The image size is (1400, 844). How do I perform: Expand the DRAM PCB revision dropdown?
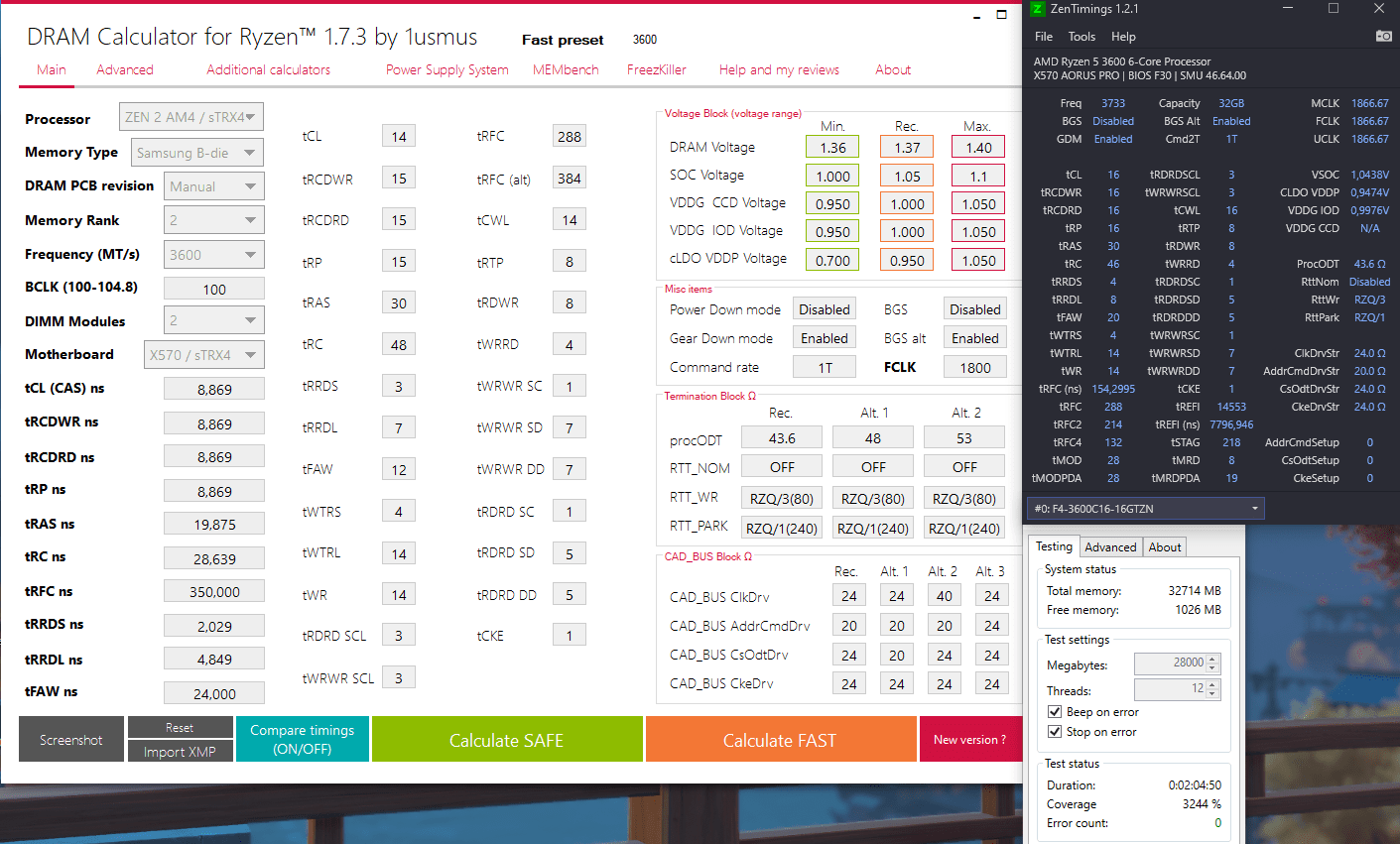tap(213, 185)
